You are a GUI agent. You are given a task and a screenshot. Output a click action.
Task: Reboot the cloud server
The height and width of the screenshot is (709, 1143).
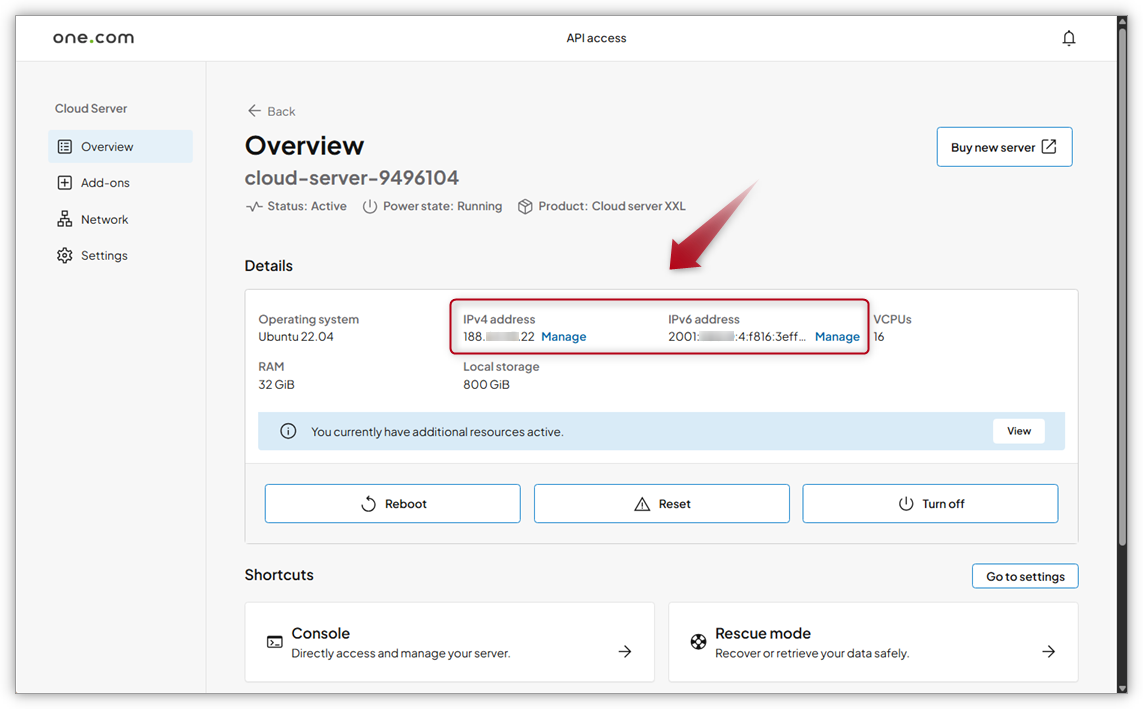click(392, 503)
